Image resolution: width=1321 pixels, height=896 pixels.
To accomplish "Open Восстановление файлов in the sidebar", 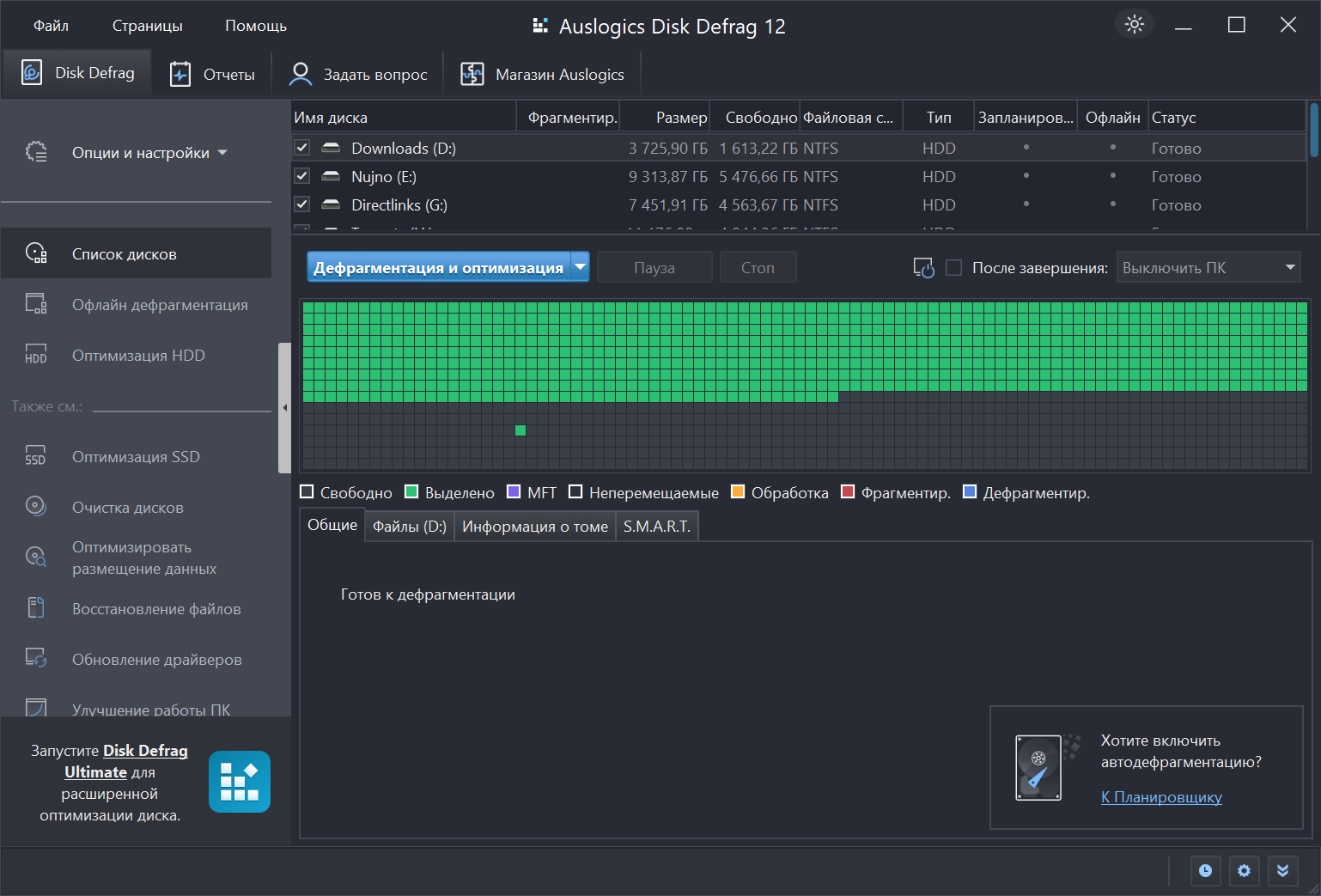I will [155, 609].
